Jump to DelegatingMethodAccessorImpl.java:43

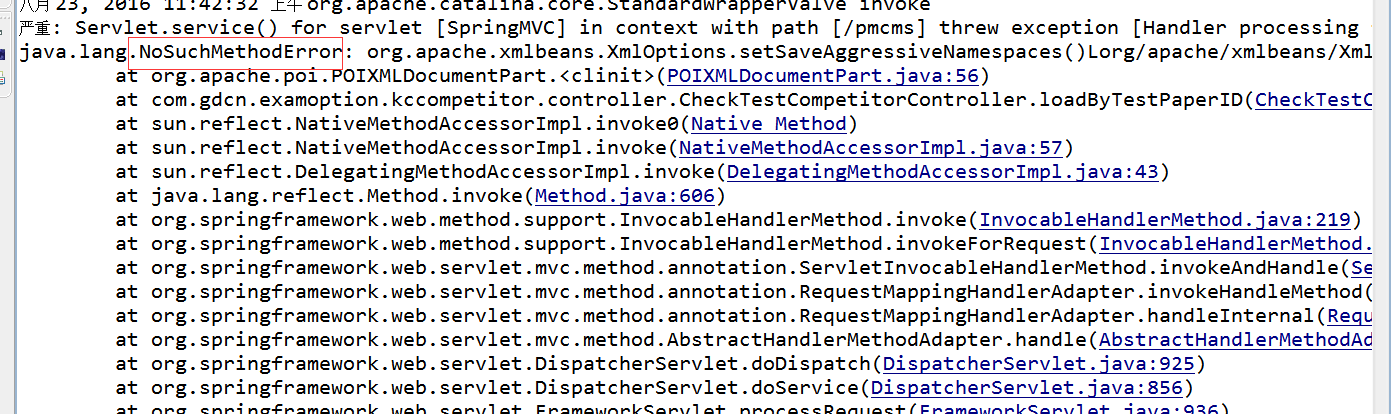point(943,172)
